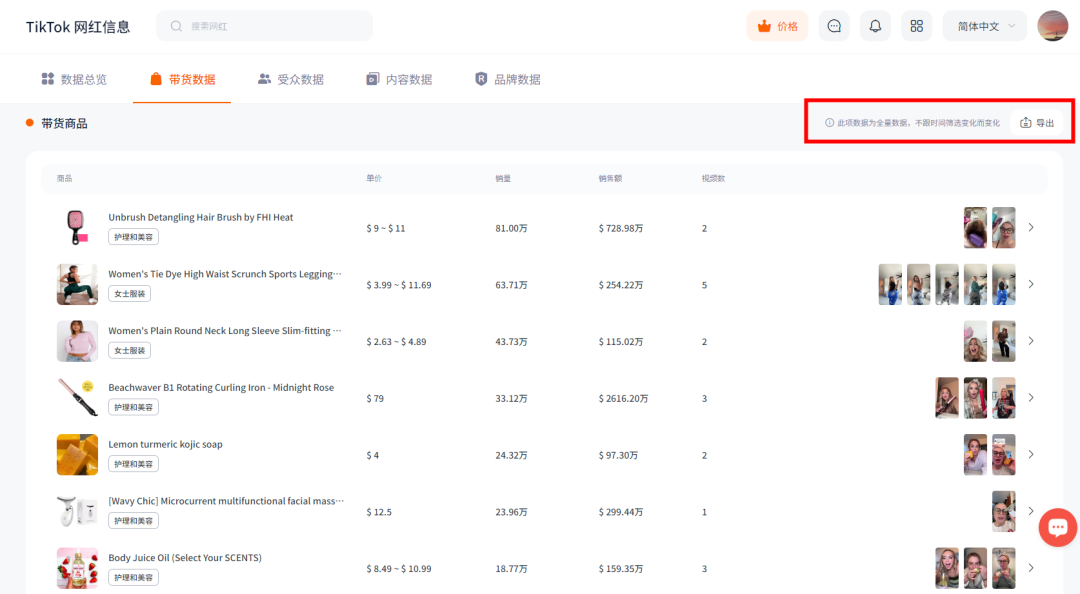Switch to the 受众数据 tab
The width and height of the screenshot is (1080, 594).
pos(291,79)
